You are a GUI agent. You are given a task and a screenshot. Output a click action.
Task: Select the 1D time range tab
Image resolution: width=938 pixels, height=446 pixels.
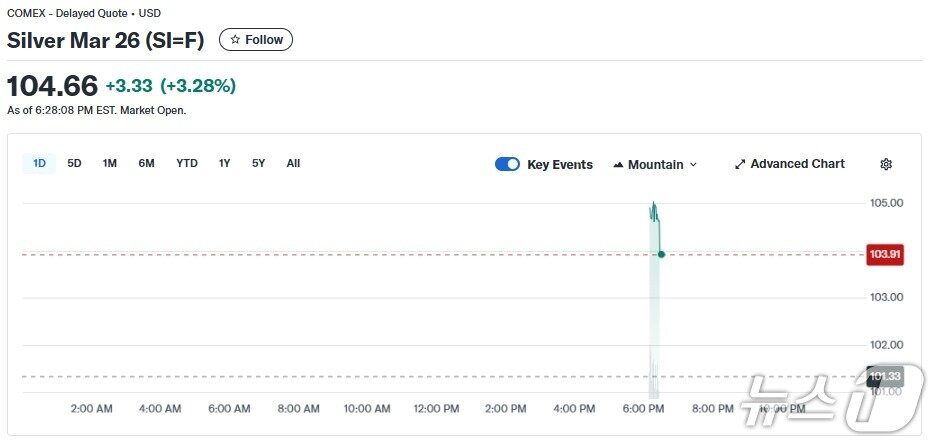[x=39, y=163]
